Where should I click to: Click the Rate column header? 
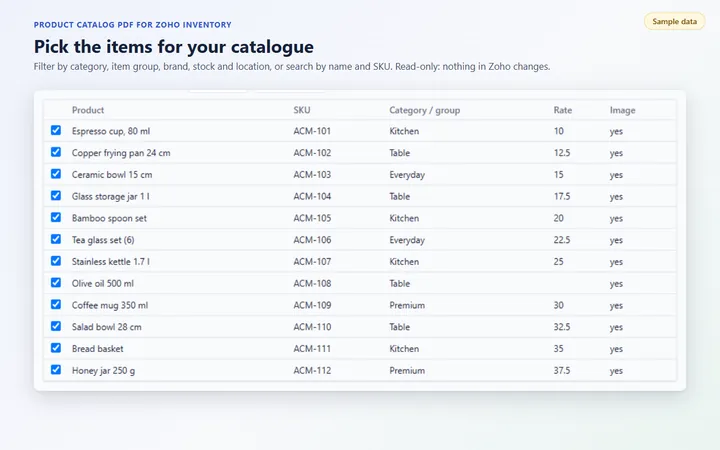click(x=562, y=110)
